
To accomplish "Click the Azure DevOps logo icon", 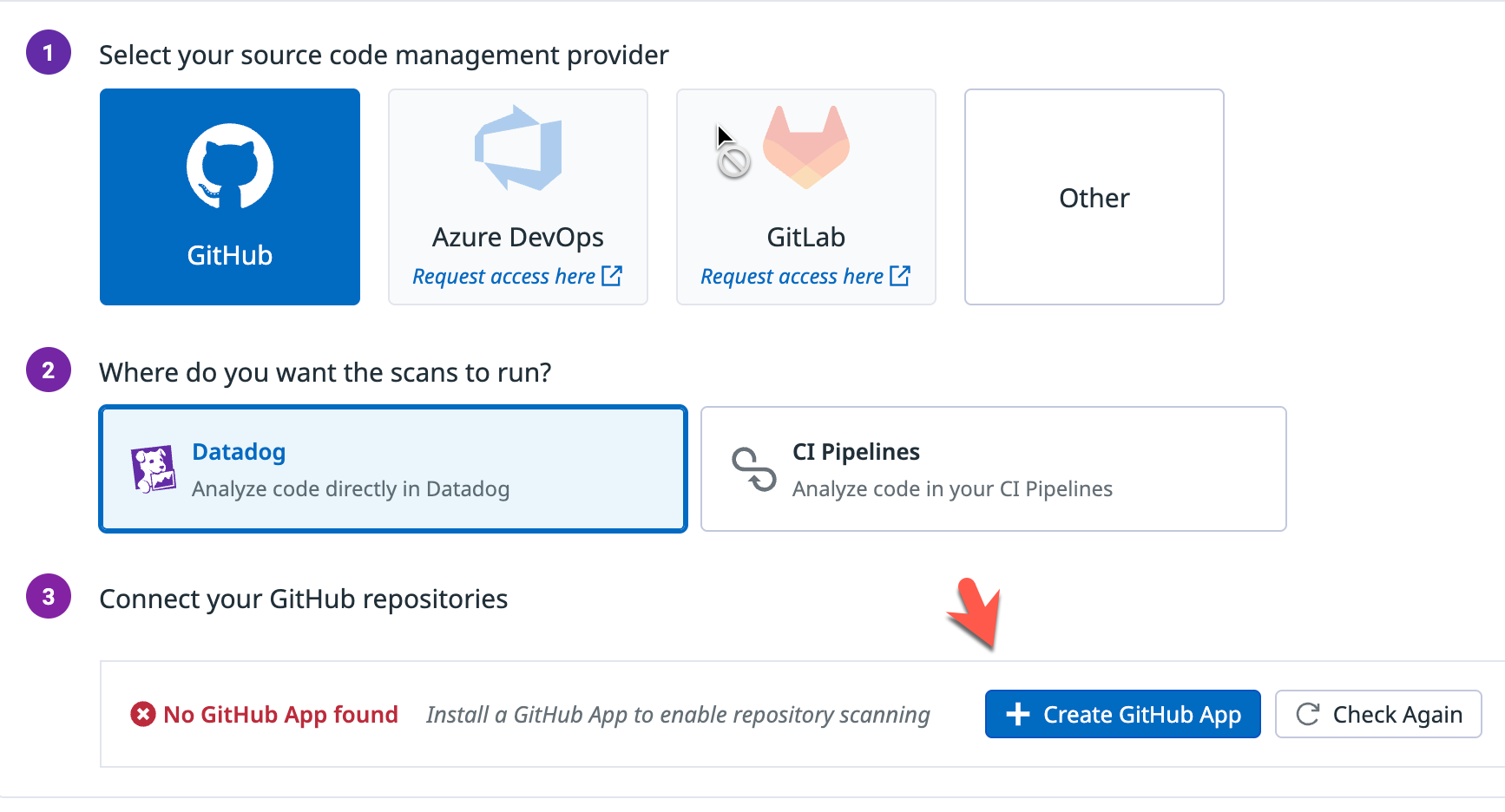I will click(x=518, y=148).
